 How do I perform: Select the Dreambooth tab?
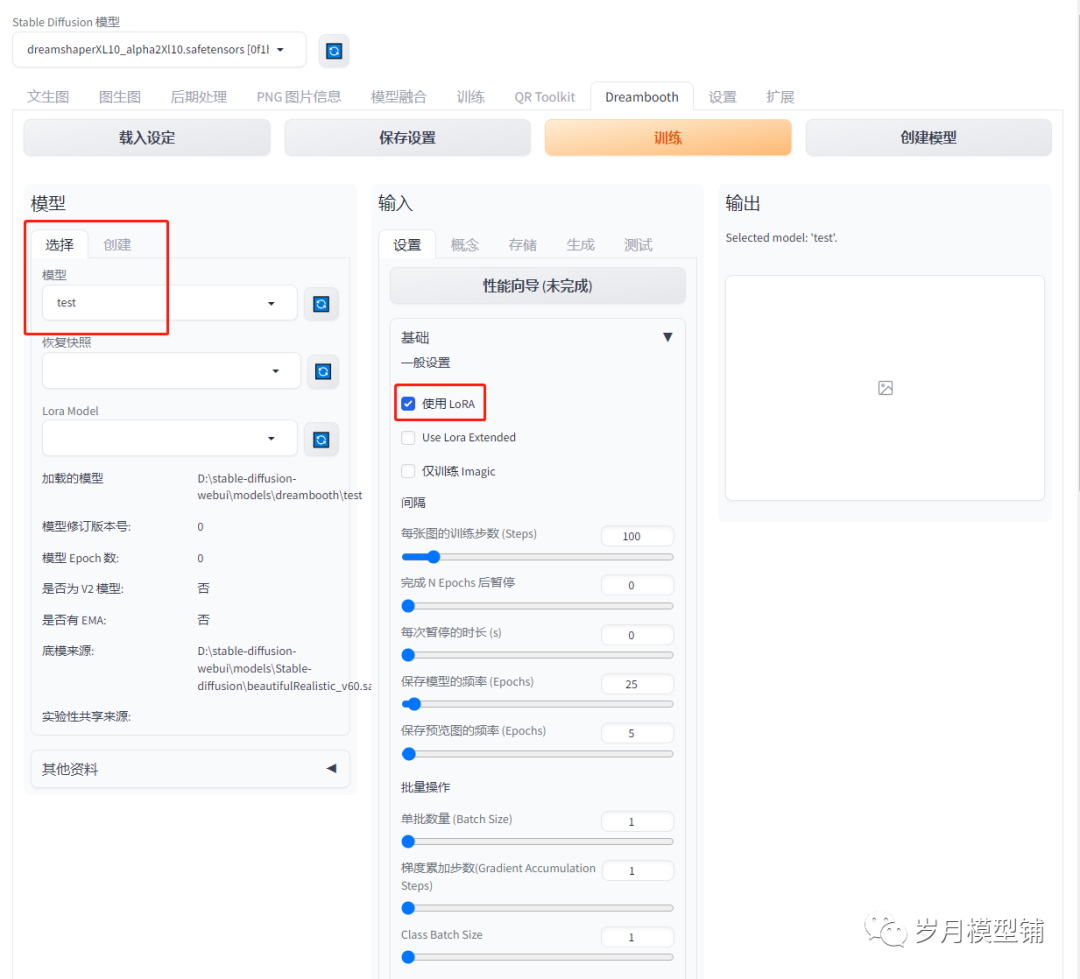click(x=642, y=96)
